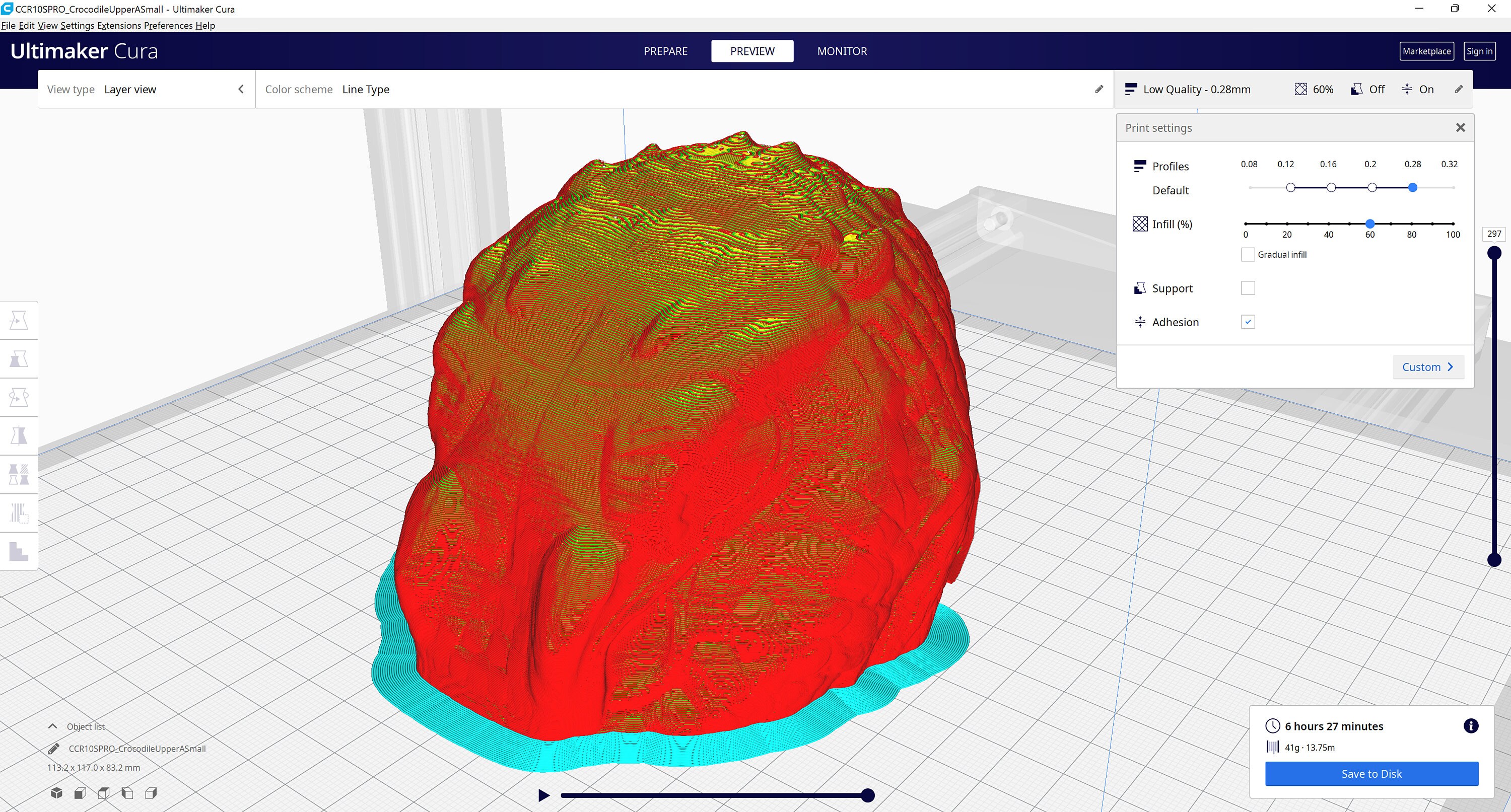Click the Low Quality - 0.28mm profile summary
This screenshot has width=1511, height=812.
[1197, 89]
